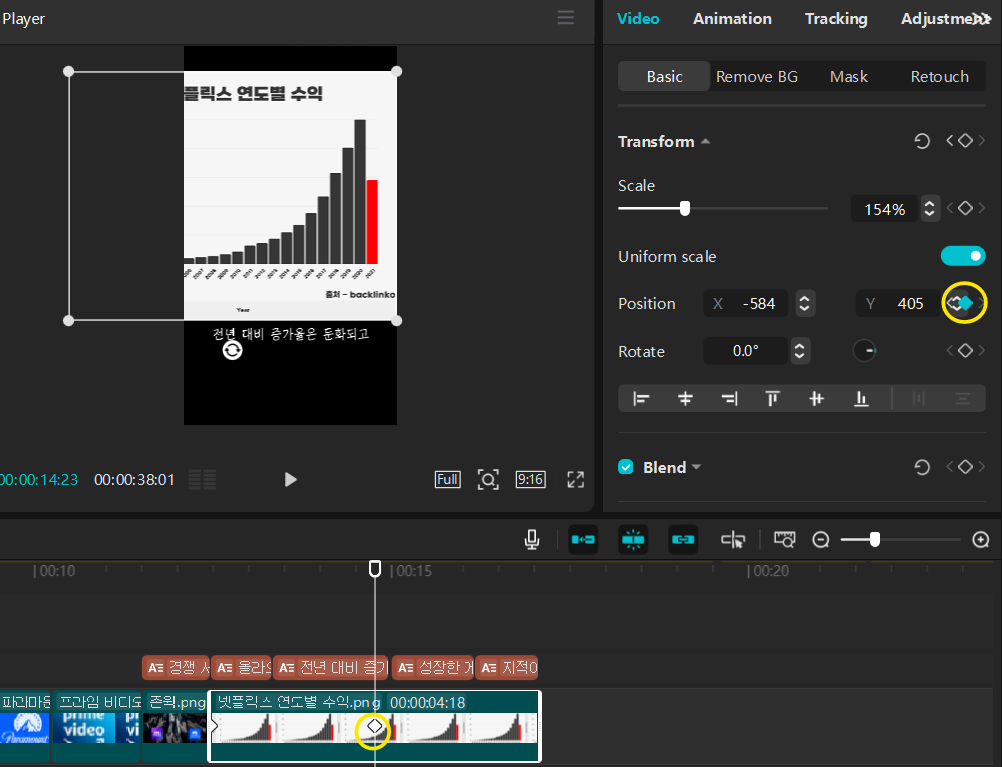Open the Video tab
The height and width of the screenshot is (767, 1002).
pos(638,19)
